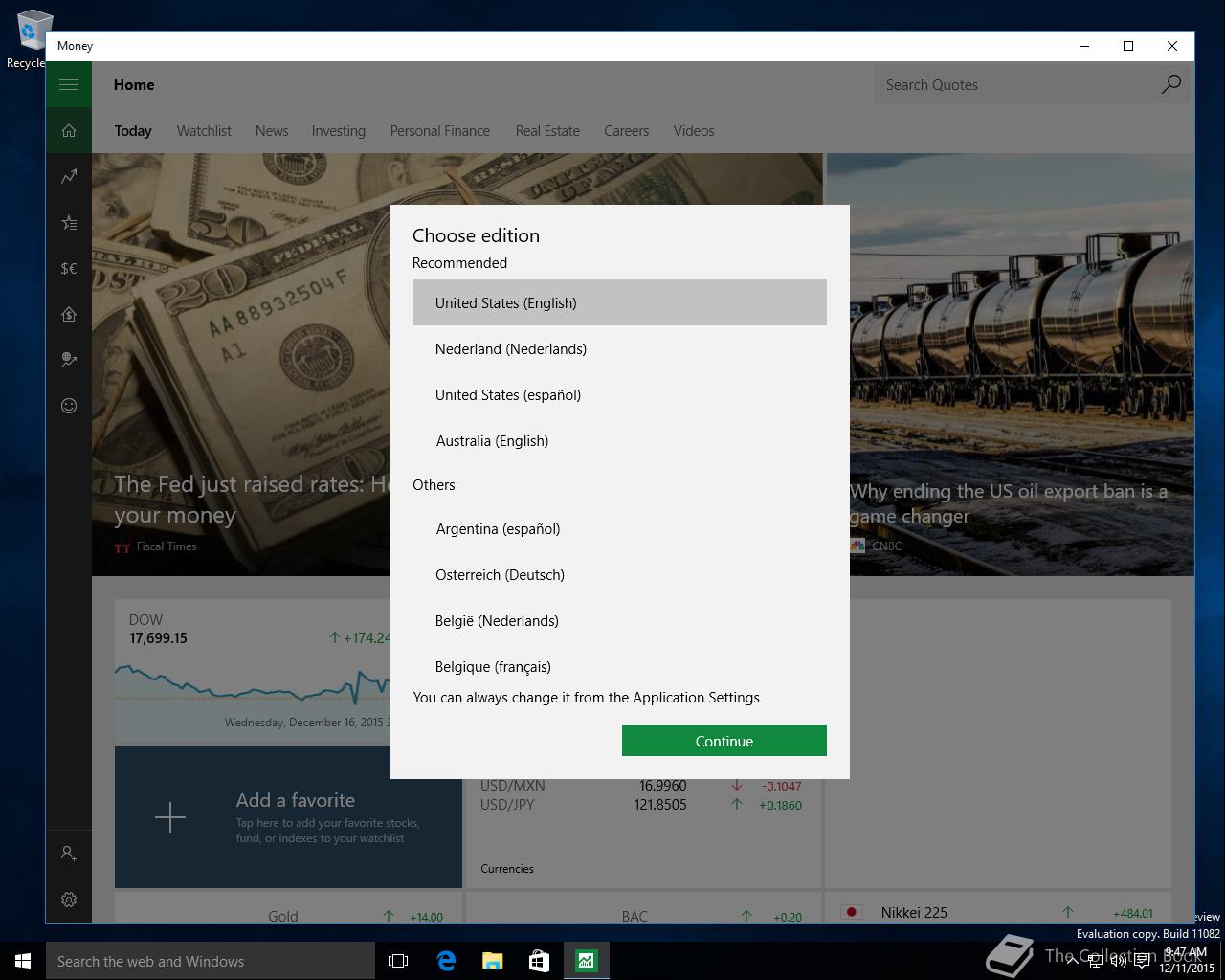Select Belgique (français) edition
1225x980 pixels.
tap(620, 666)
